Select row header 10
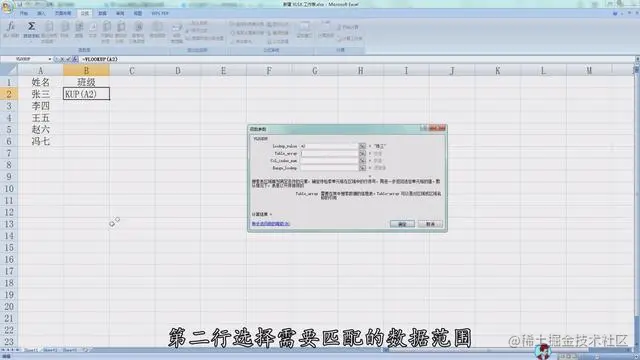The height and width of the screenshot is (360, 640). [9, 189]
